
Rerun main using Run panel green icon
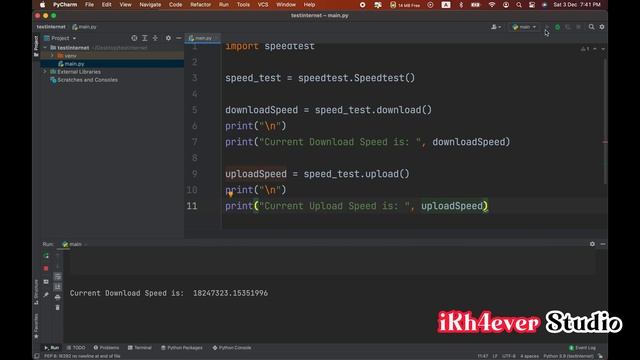pos(46,256)
